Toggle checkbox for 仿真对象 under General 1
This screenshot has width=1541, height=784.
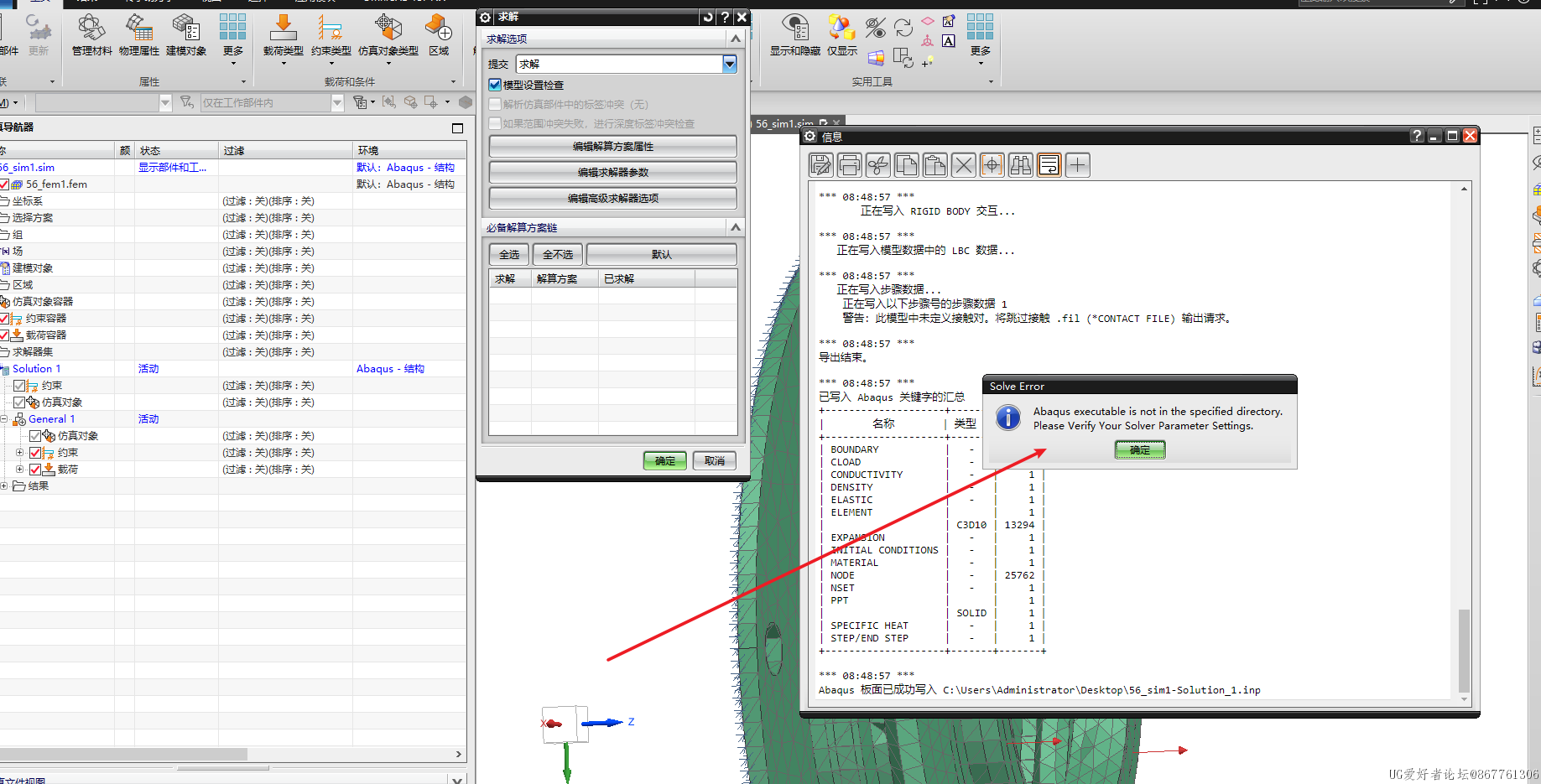click(x=35, y=436)
